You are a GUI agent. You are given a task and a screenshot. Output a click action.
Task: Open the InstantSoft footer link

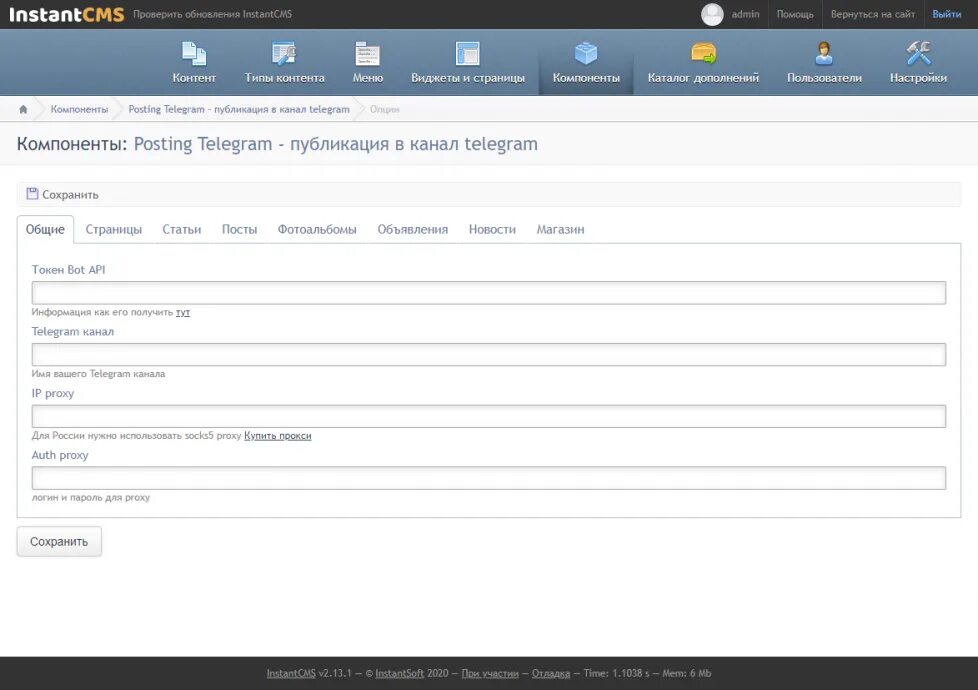(399, 673)
